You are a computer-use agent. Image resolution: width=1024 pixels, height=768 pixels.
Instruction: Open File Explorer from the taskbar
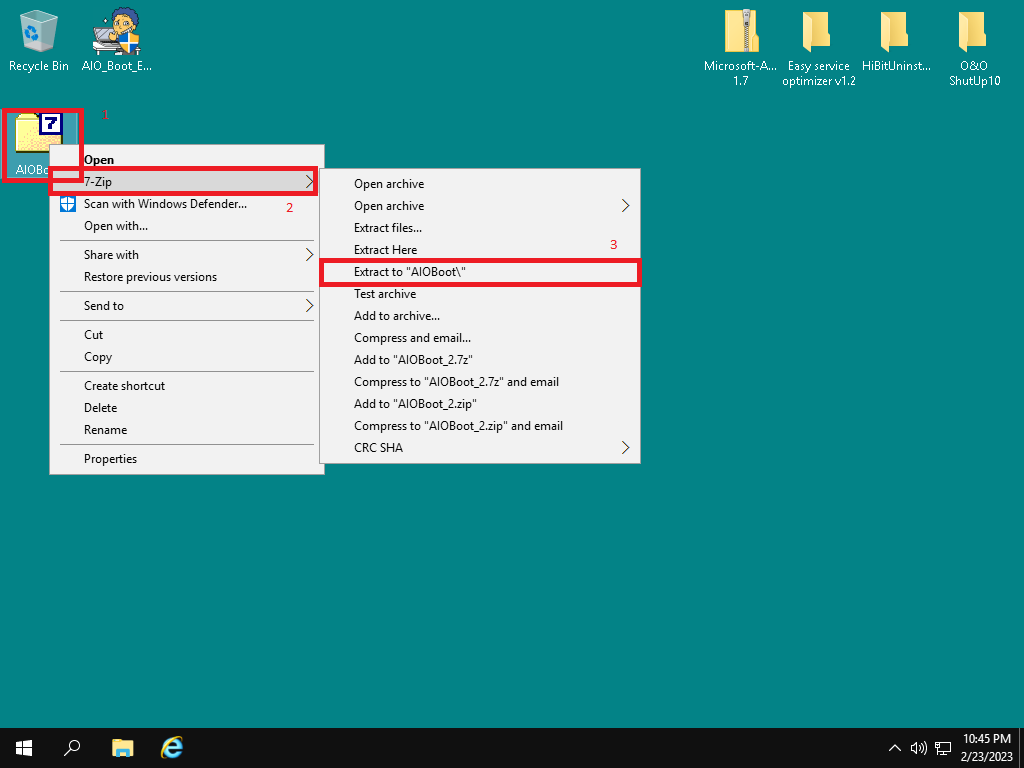click(122, 747)
